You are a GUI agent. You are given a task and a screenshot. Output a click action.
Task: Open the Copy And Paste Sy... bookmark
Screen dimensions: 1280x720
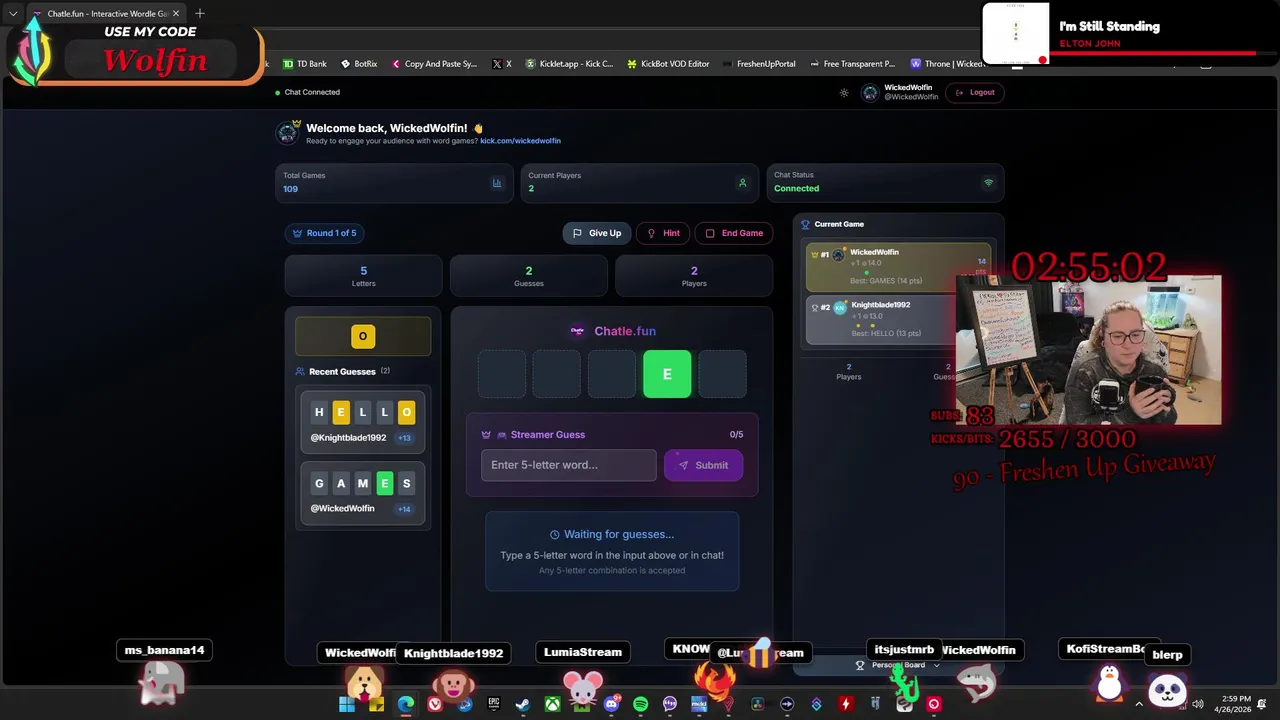point(434,63)
